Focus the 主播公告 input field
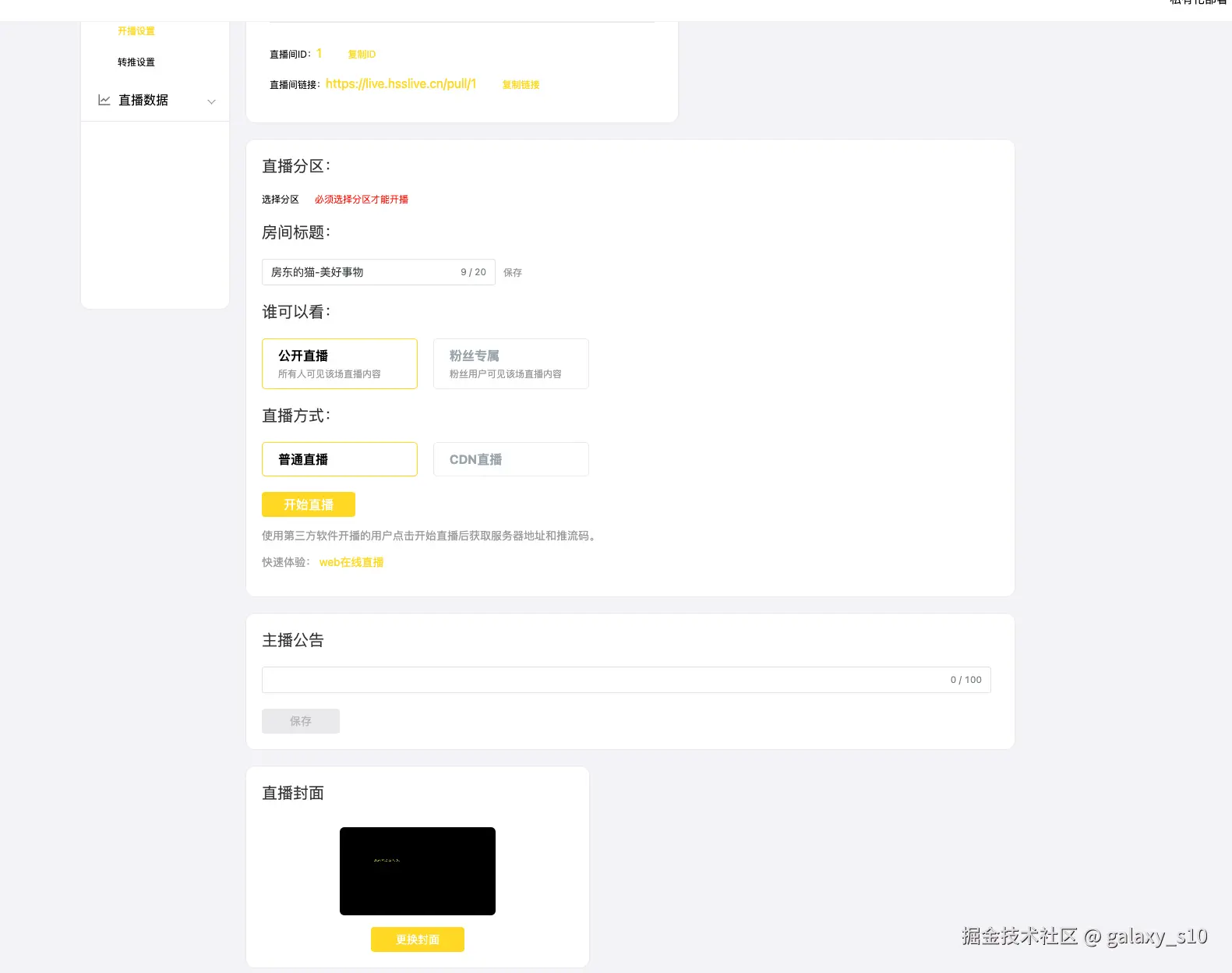This screenshot has width=1232, height=973. (x=627, y=680)
